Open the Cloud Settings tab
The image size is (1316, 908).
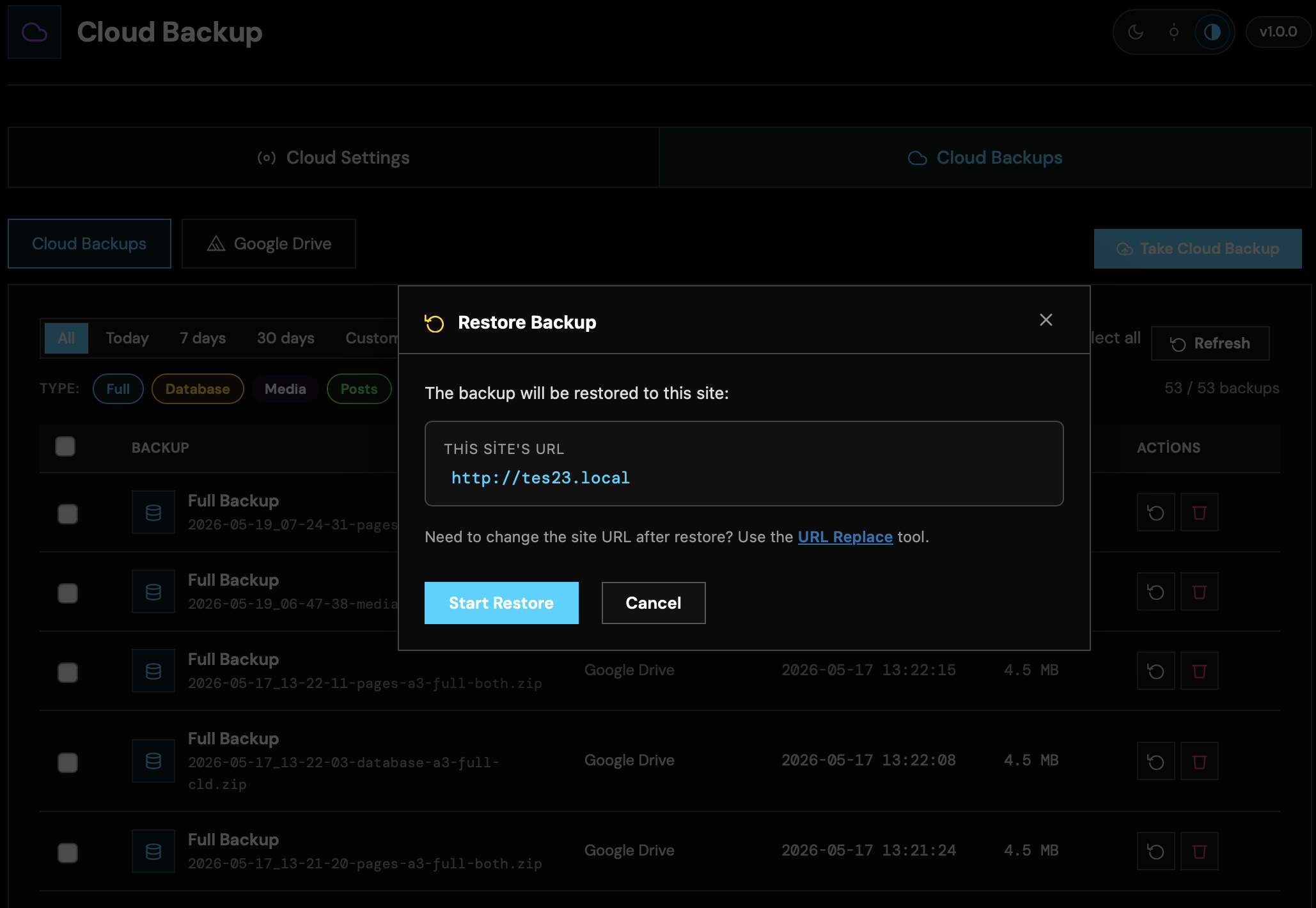(x=334, y=157)
